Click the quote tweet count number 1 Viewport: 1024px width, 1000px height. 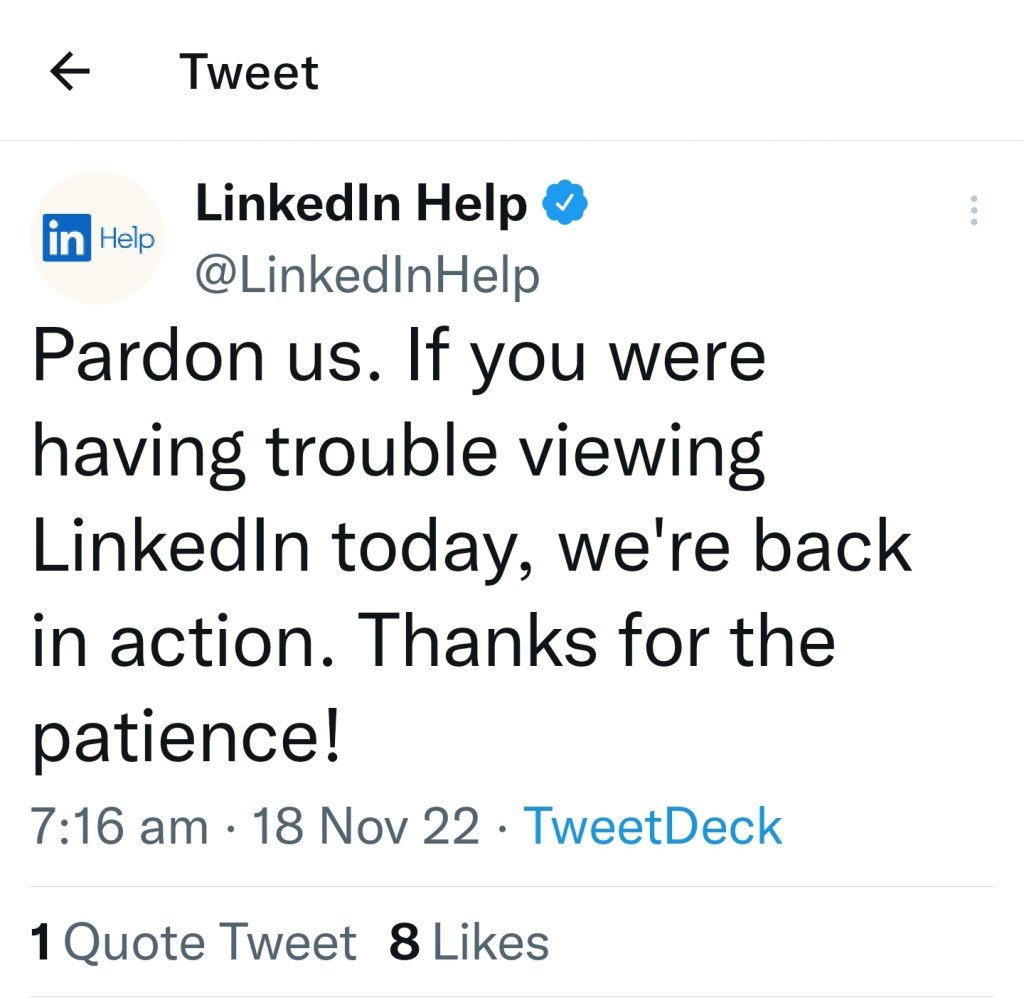41,942
